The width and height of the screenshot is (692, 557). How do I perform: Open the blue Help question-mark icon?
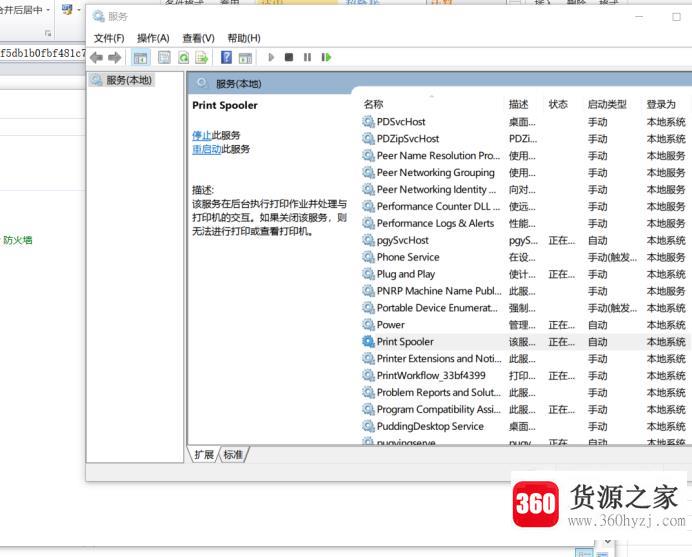226,57
